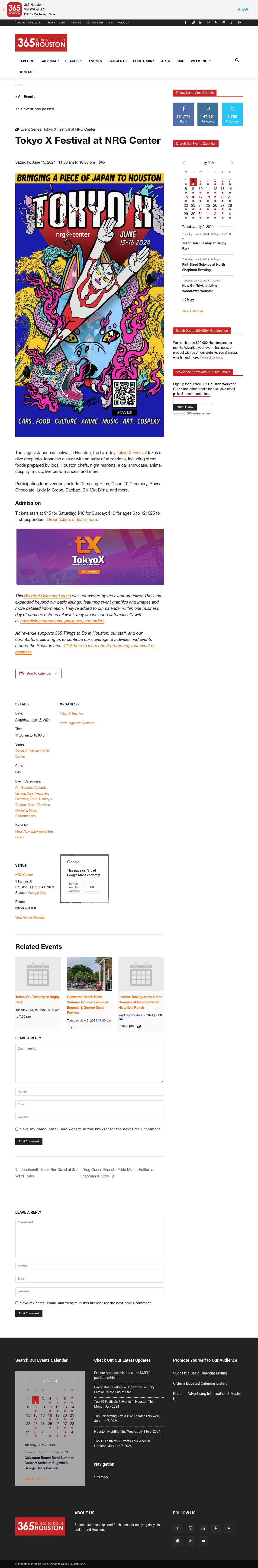
Task: Open YouTube icon in the top black bar
Action: click(239, 23)
